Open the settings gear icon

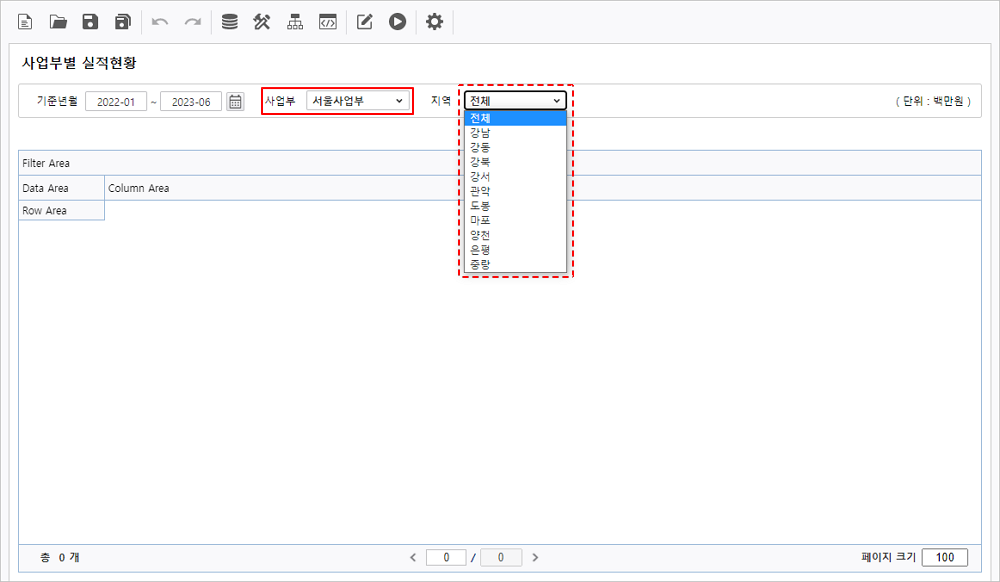point(434,21)
